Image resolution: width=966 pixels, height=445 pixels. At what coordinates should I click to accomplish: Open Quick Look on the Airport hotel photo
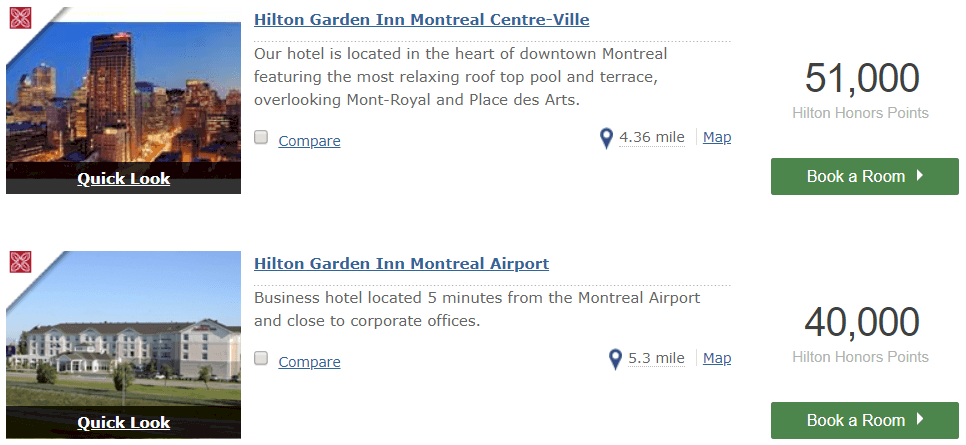[124, 423]
